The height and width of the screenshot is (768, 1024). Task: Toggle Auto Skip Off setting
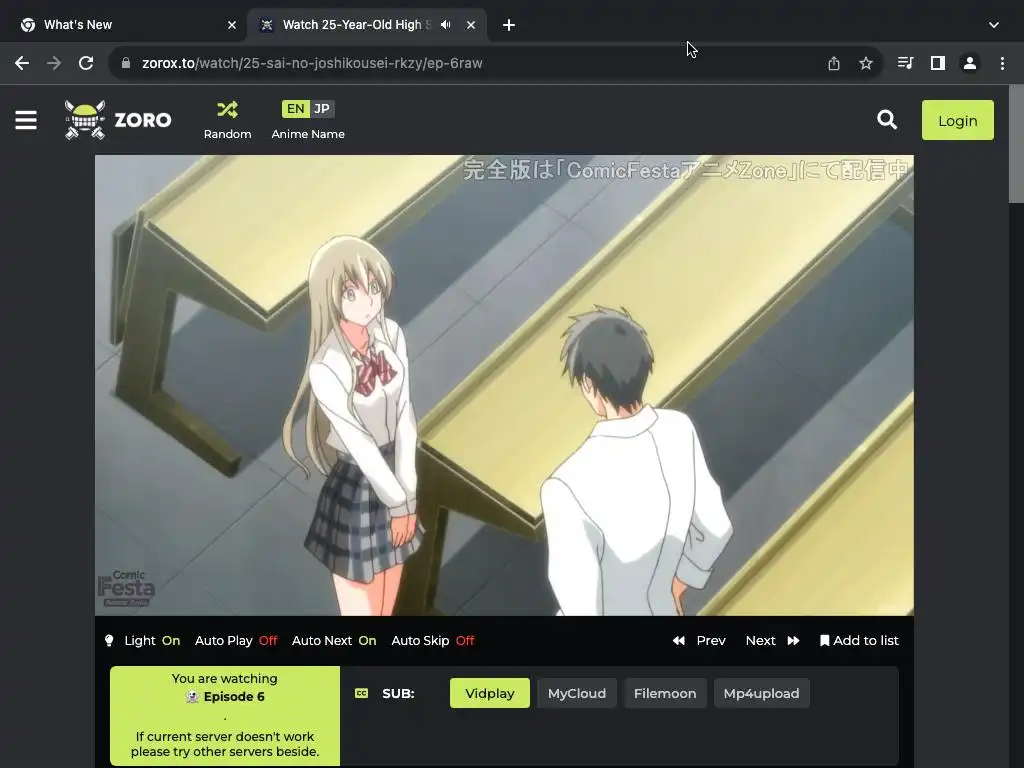coord(432,641)
